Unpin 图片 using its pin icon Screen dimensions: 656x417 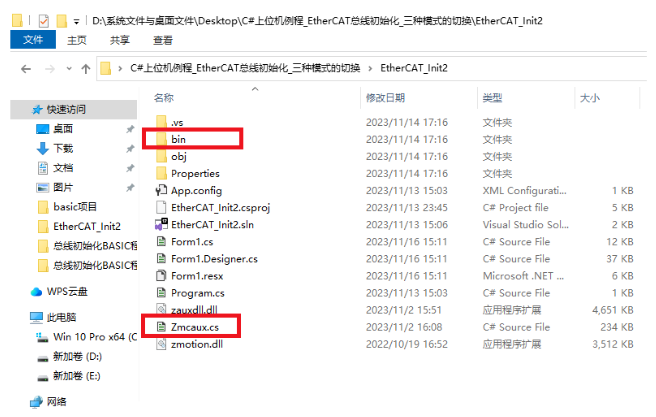(130, 187)
